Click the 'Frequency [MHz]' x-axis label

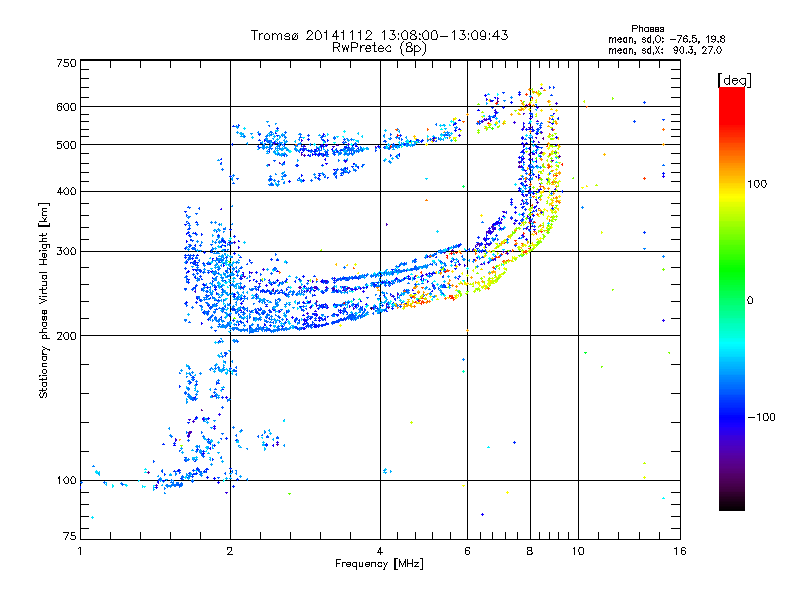[x=379, y=564]
